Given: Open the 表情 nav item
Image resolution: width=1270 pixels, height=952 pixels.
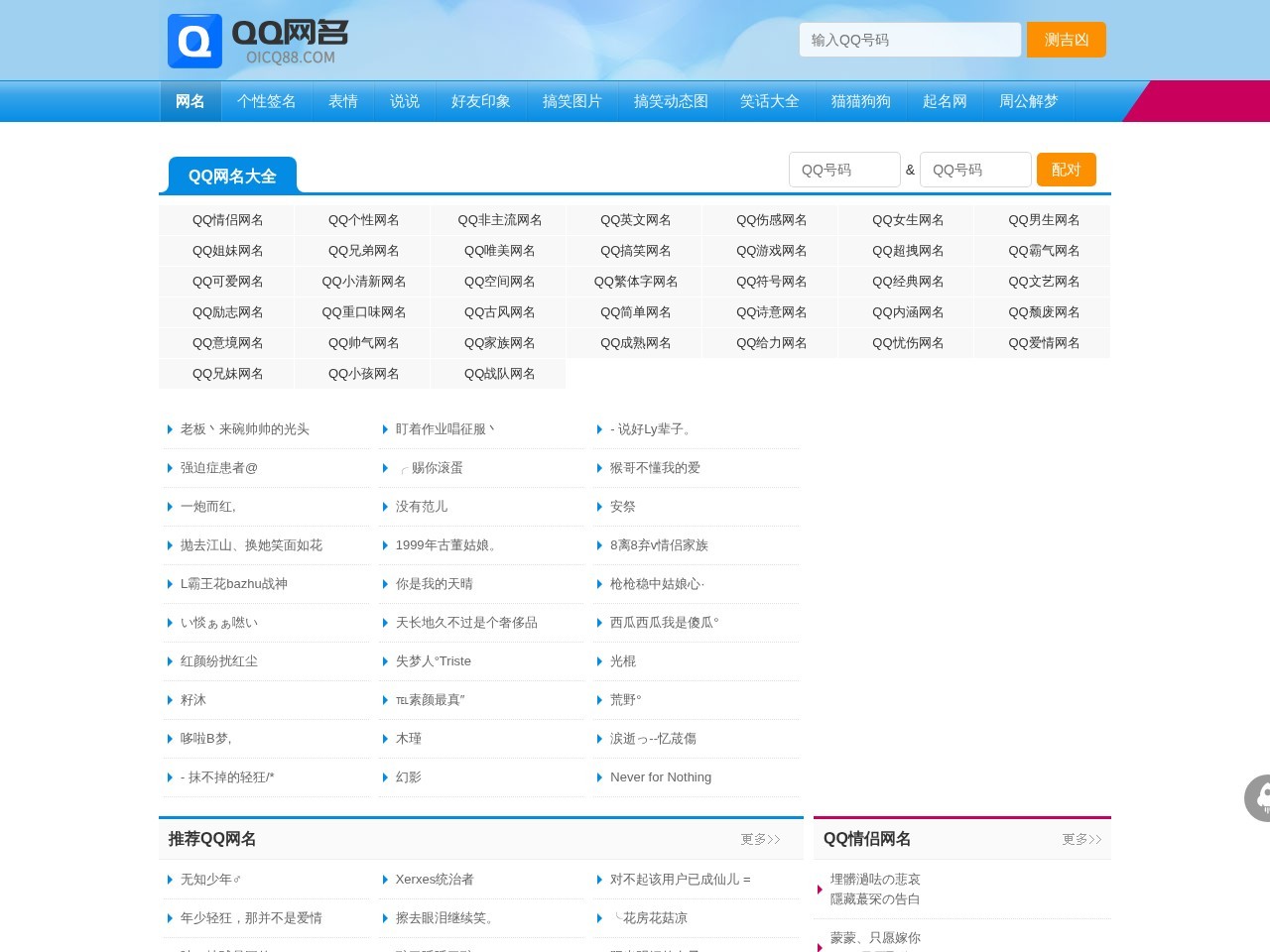Looking at the screenshot, I should click(343, 101).
